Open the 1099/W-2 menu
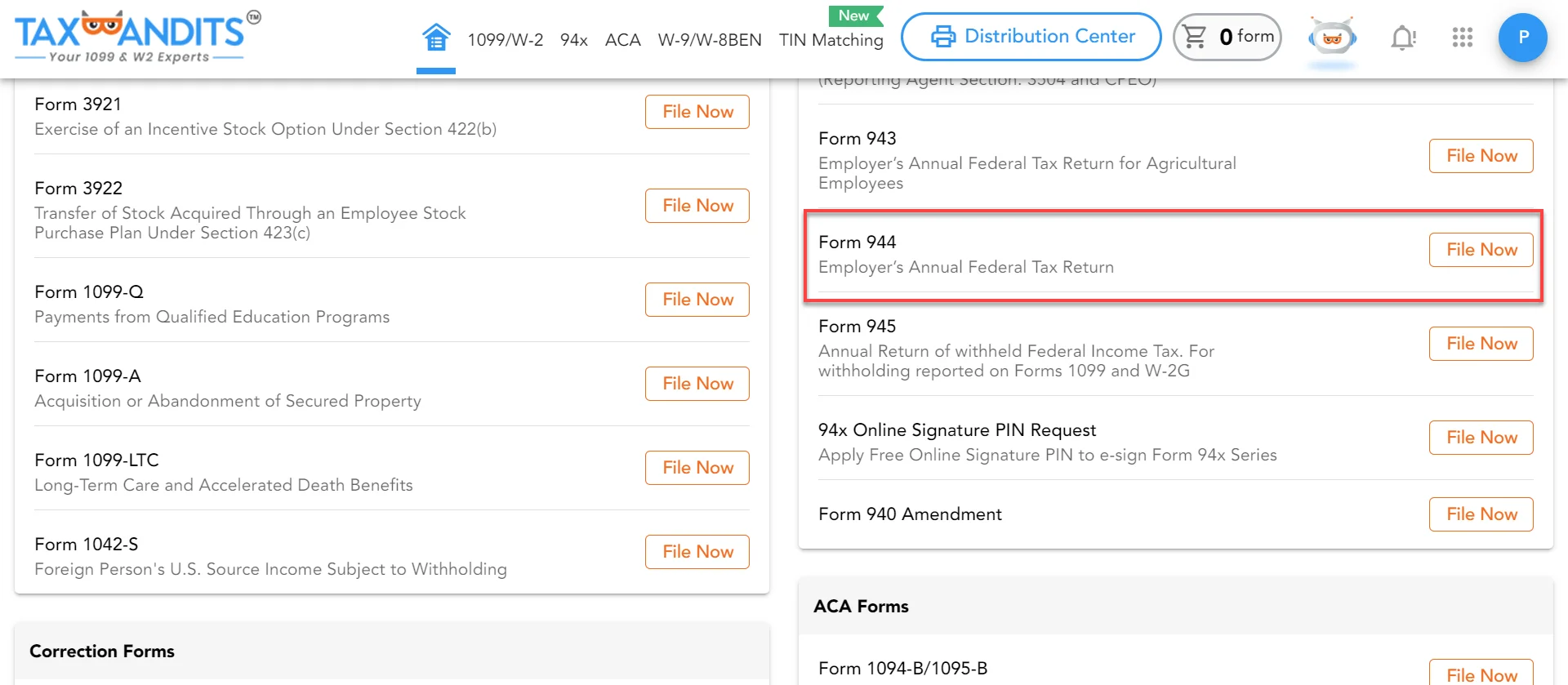 506,40
